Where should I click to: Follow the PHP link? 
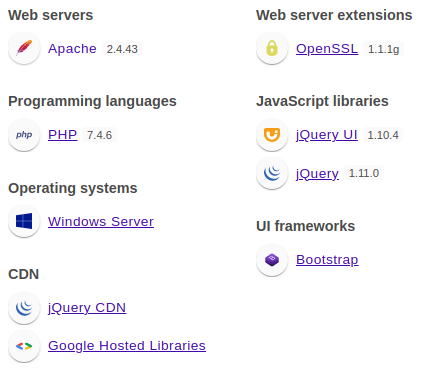[x=63, y=135]
